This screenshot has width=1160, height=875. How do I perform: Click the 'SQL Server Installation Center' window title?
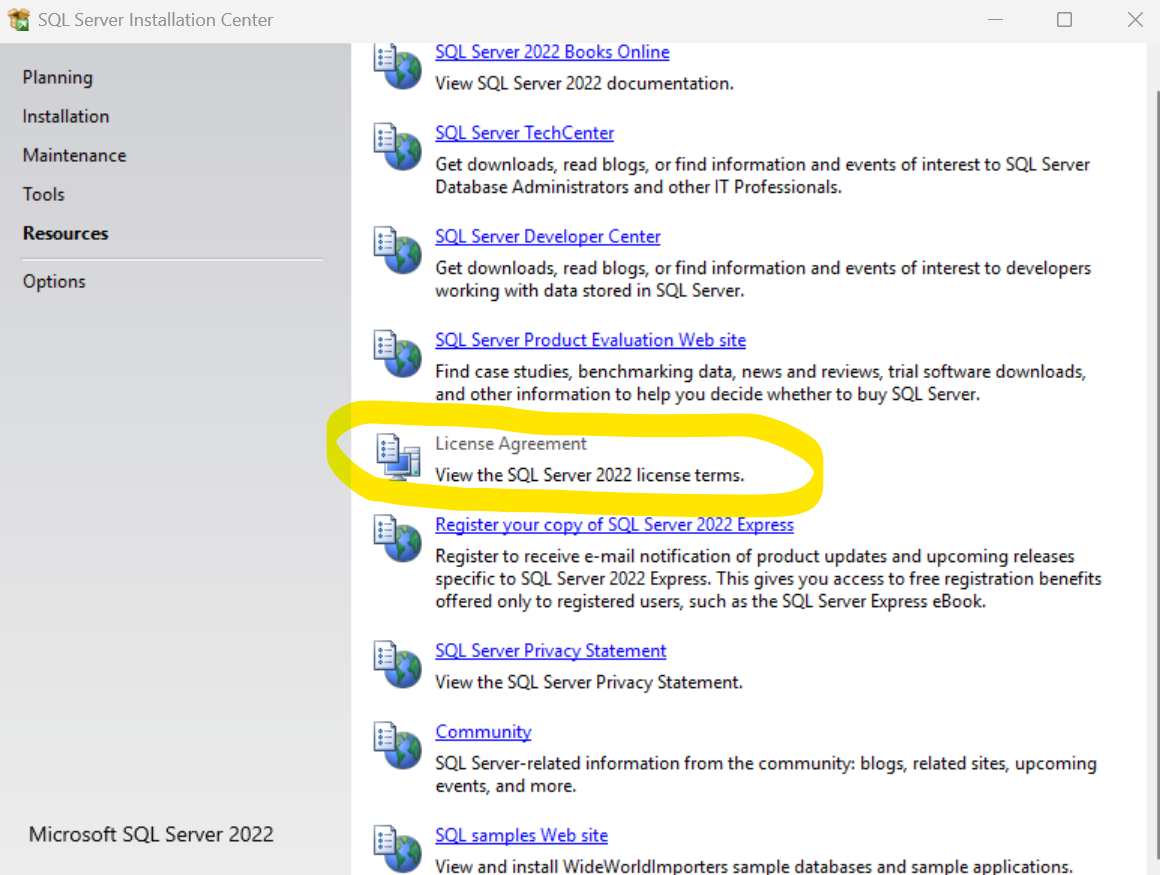coord(155,20)
